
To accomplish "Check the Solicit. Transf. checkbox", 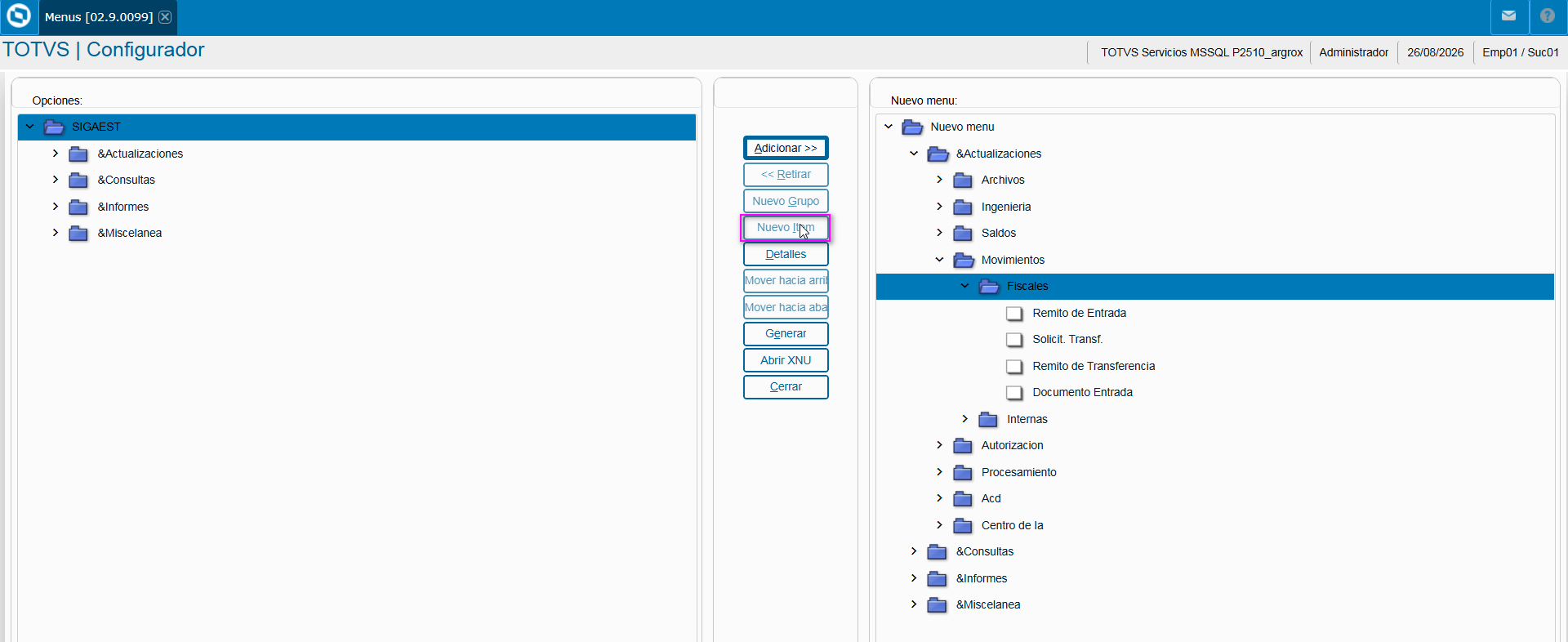I will (x=1014, y=339).
